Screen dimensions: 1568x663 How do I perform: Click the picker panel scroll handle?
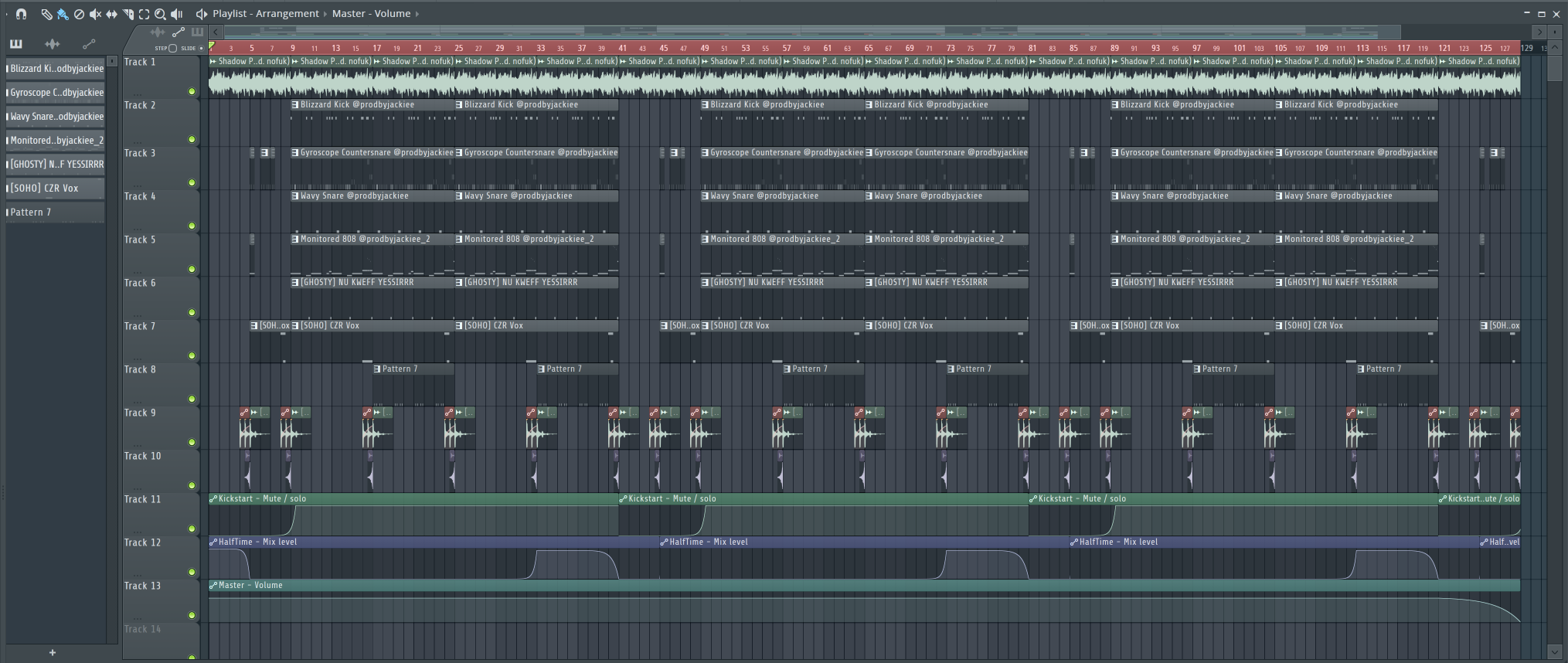112,61
